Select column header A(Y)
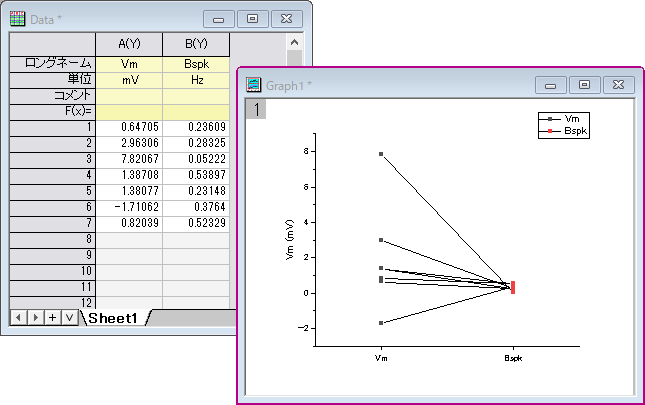Viewport: 645px width, 405px height. point(129,44)
